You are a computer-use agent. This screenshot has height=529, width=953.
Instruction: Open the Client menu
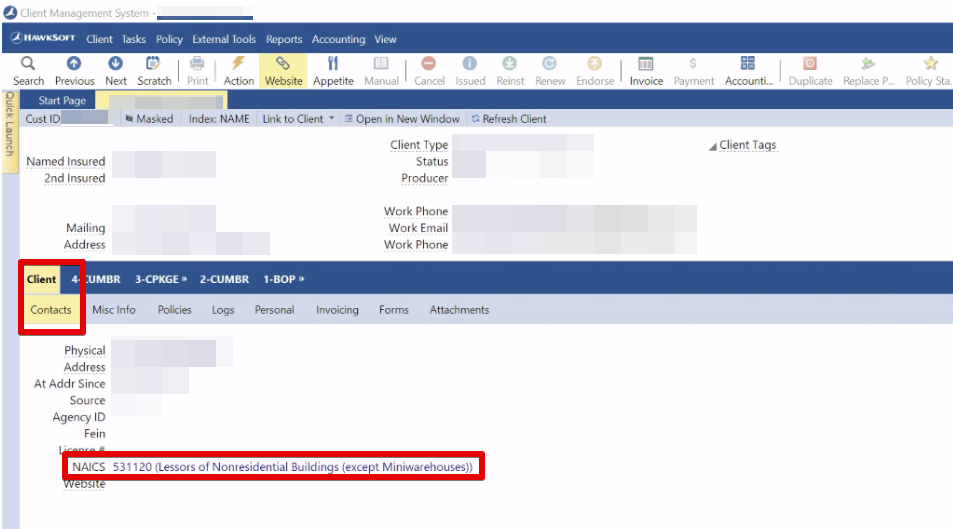[x=99, y=39]
